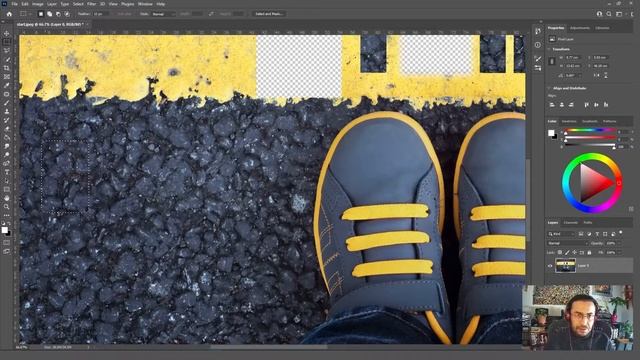Click the search icon at top right

point(609,14)
